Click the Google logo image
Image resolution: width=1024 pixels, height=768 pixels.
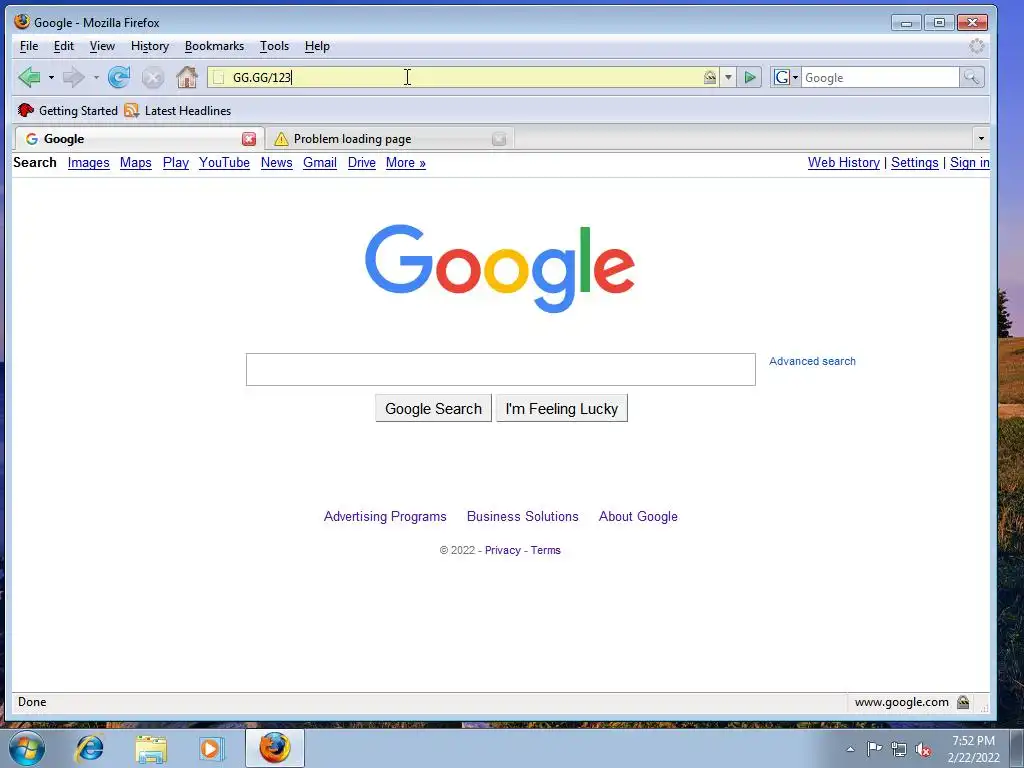tap(500, 268)
